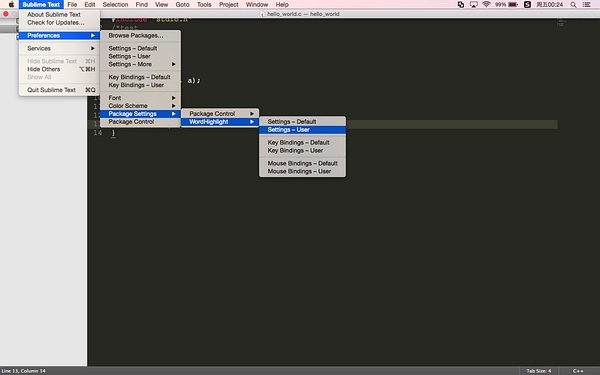This screenshot has width=600, height=375.
Task: Open the Apple menu
Action: pyautogui.click(x=11, y=5)
